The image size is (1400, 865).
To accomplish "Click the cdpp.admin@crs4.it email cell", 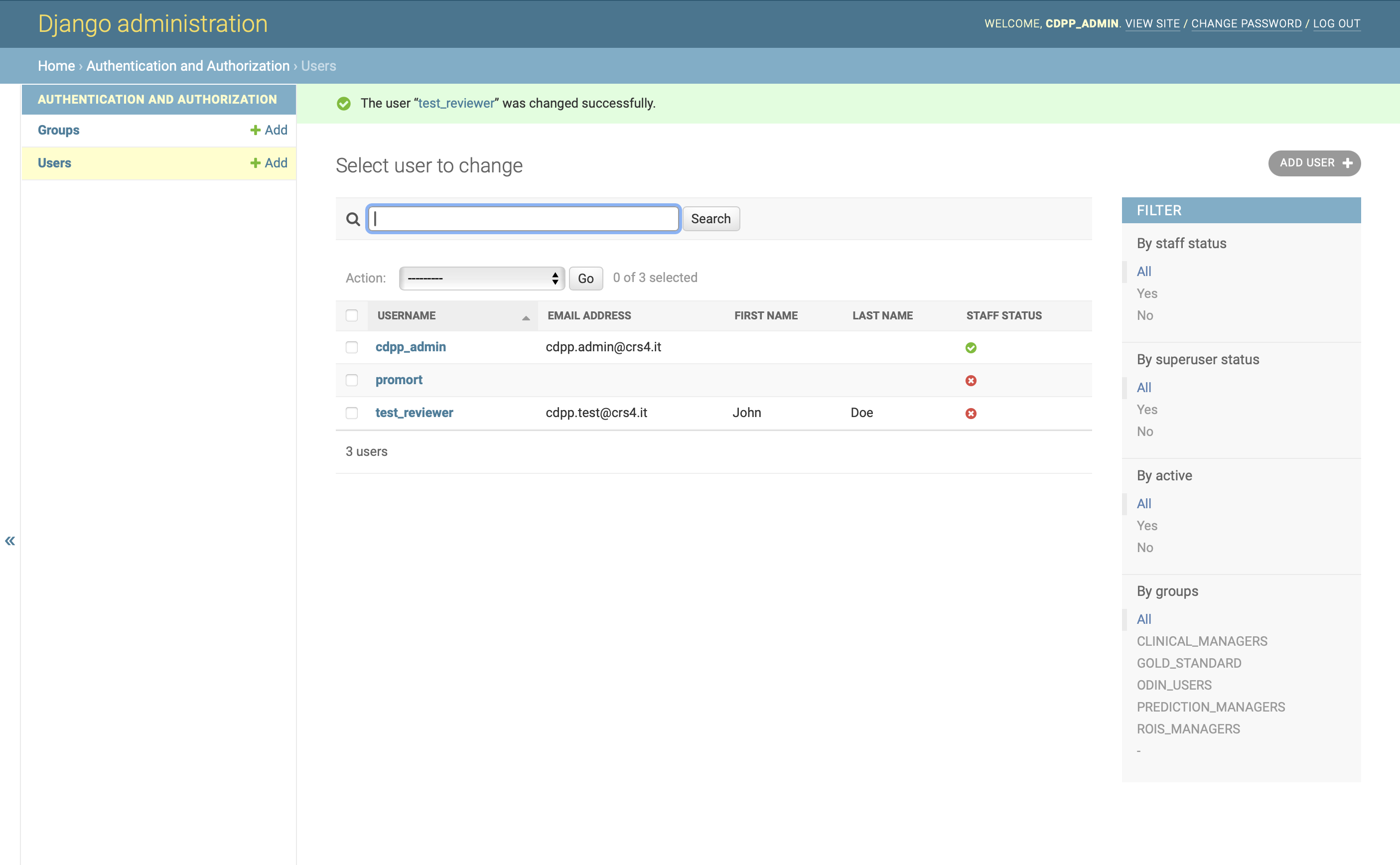I will click(603, 347).
